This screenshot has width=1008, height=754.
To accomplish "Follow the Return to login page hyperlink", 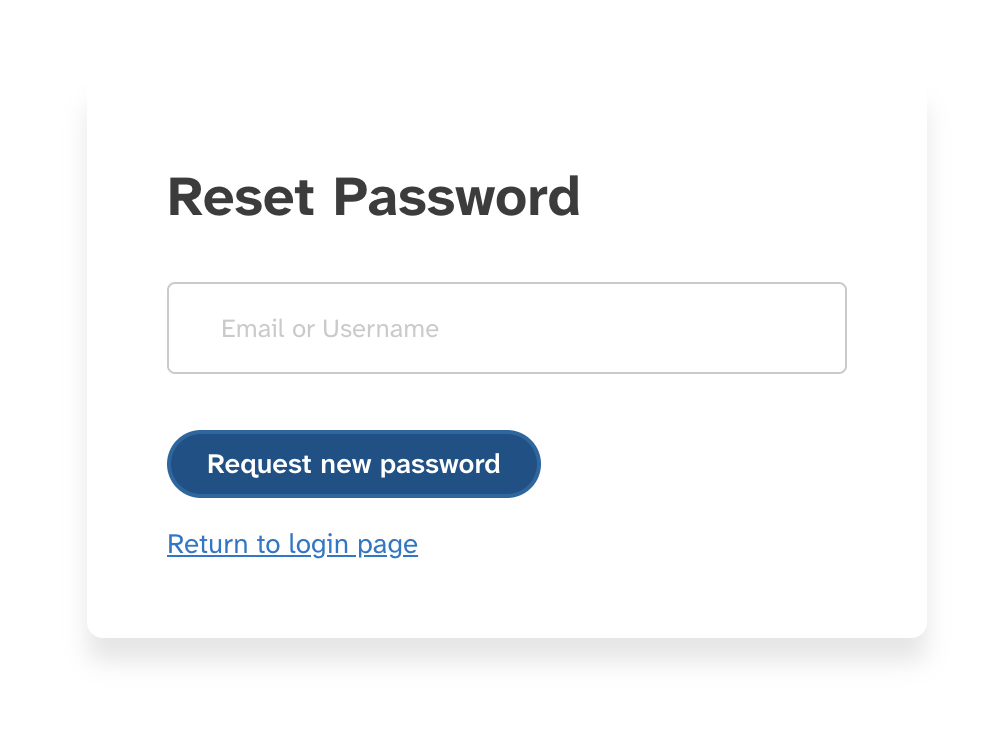I will point(292,544).
